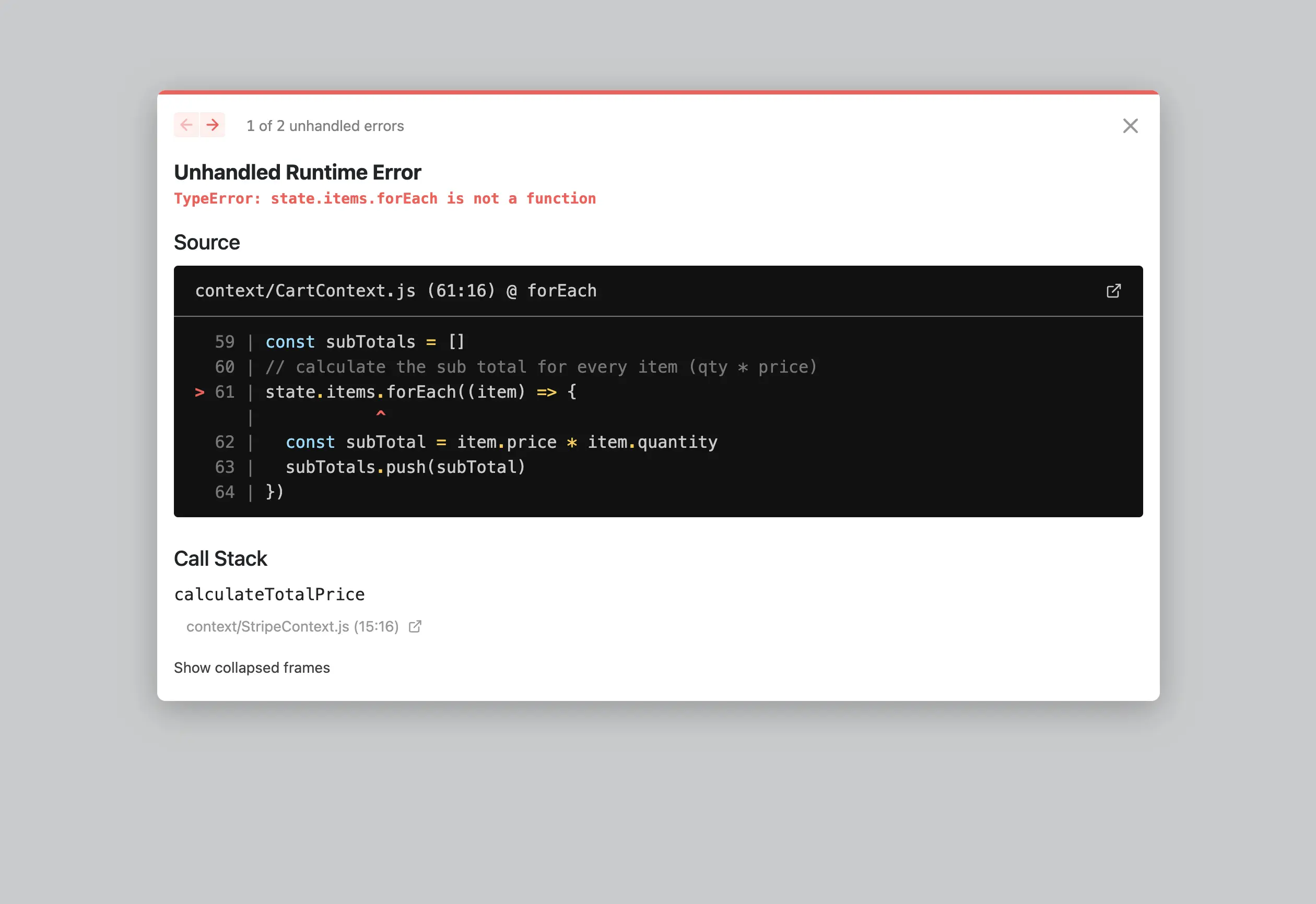Click code line 59 declaring subTotals
Image resolution: width=1316 pixels, height=904 pixels.
coord(365,342)
